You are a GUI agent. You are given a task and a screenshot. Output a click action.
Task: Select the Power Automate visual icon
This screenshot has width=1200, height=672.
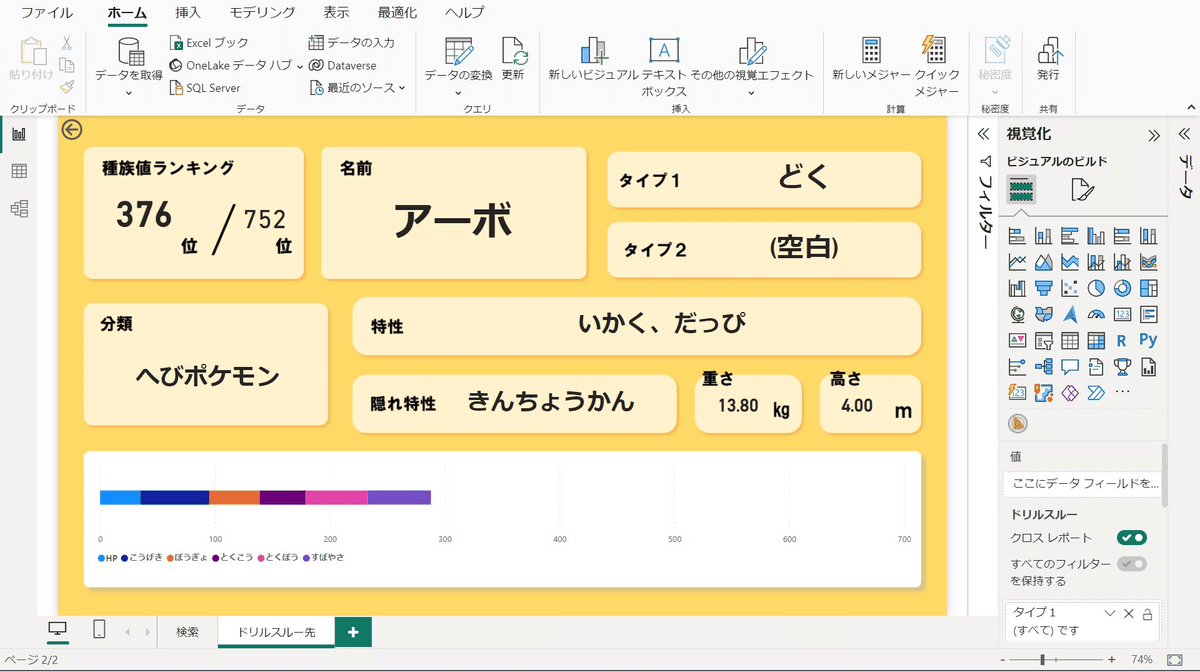pos(1096,392)
